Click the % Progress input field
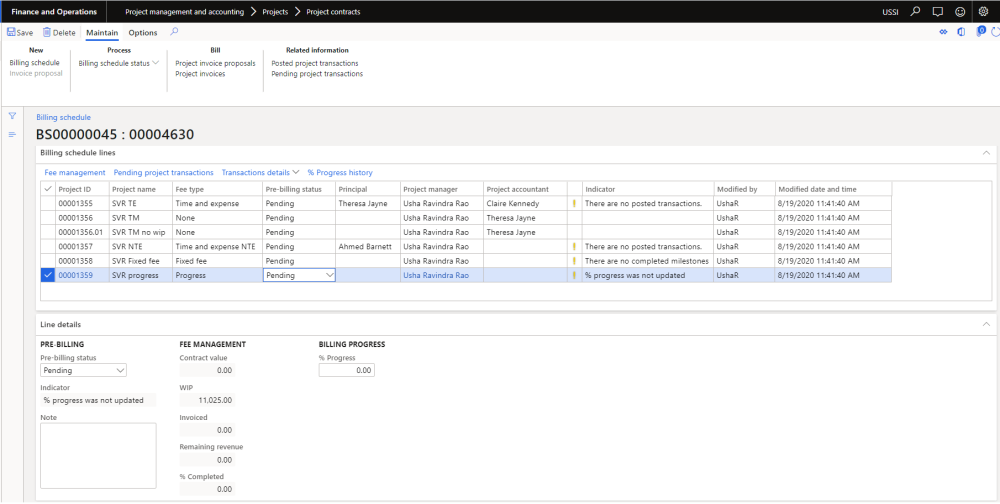The width and height of the screenshot is (1000, 504). (x=347, y=370)
